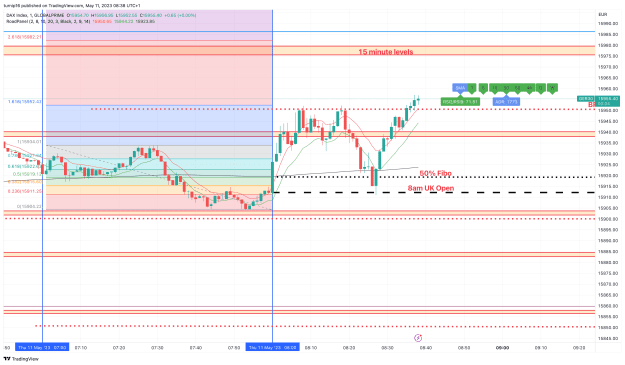Click the 'published on TradingView.com' header text

point(51,6)
